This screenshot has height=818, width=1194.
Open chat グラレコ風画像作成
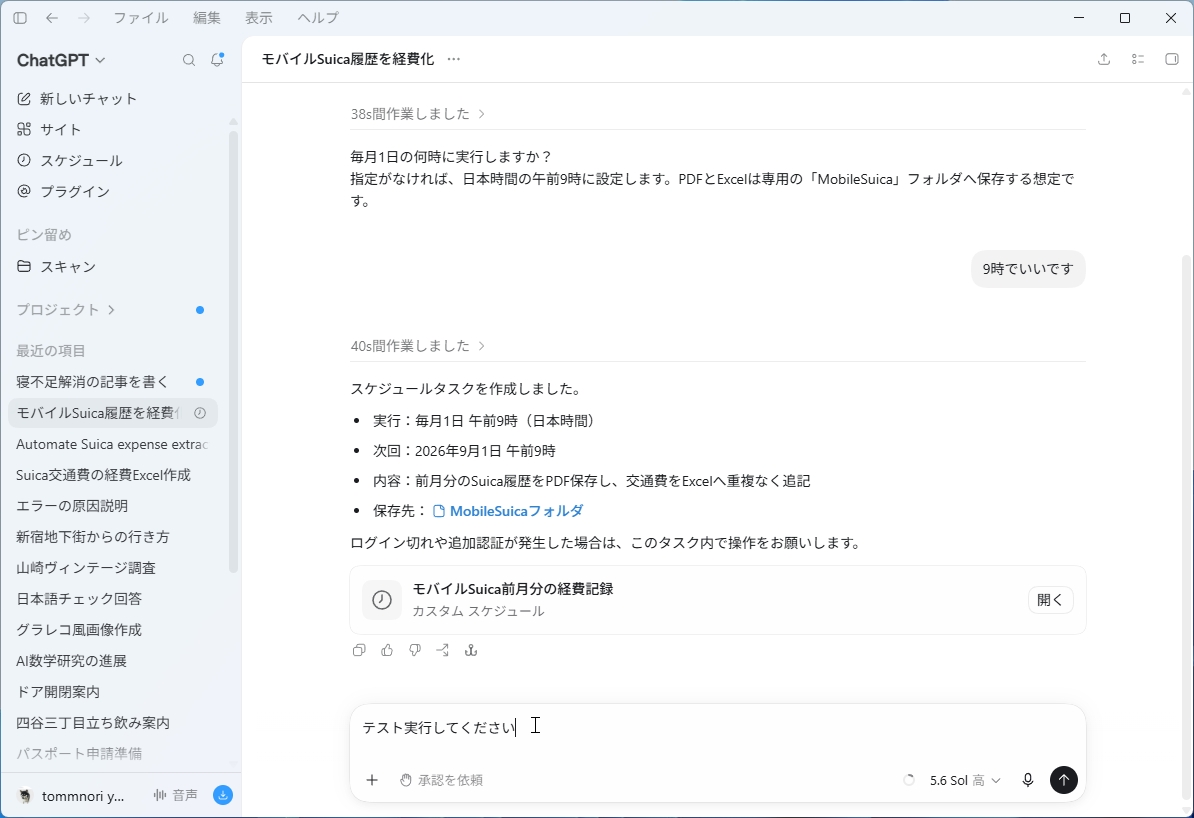click(113, 630)
